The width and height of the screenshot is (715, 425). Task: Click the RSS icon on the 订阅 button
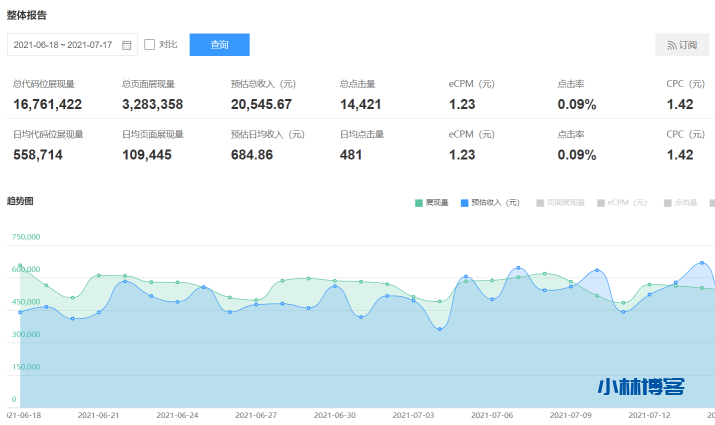click(671, 45)
